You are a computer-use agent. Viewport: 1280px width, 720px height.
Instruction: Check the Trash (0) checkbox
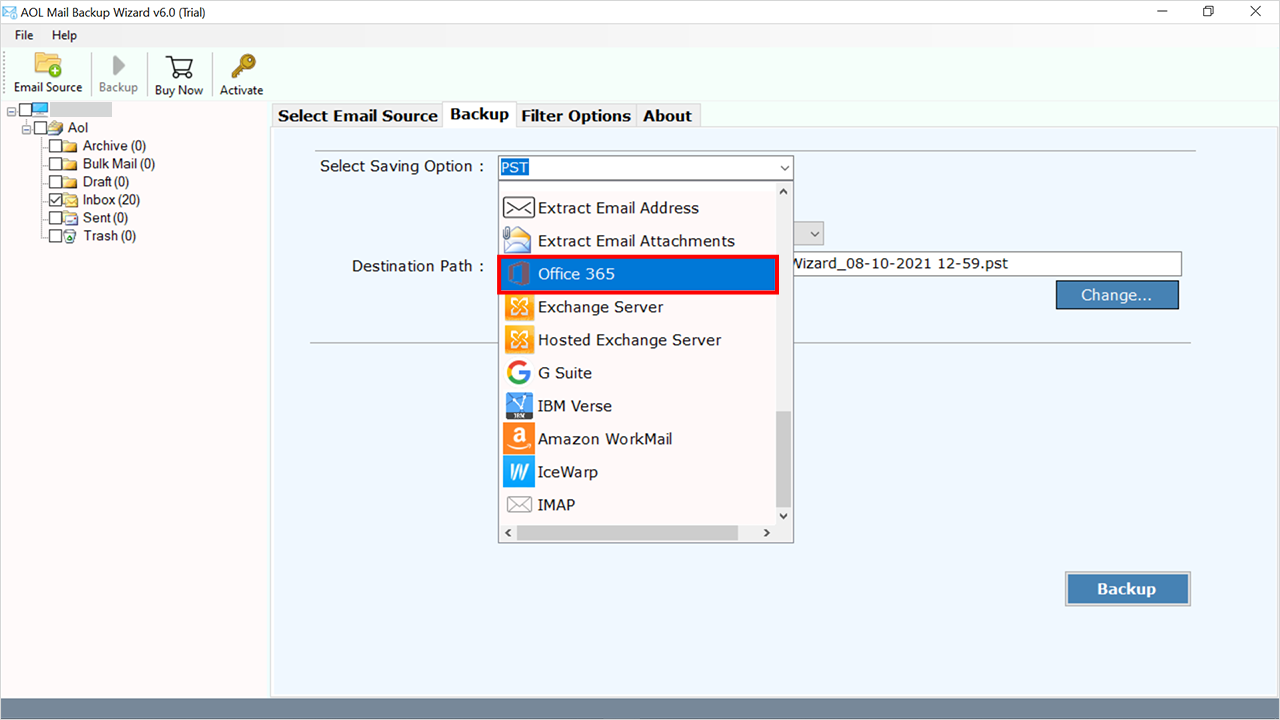coord(55,236)
